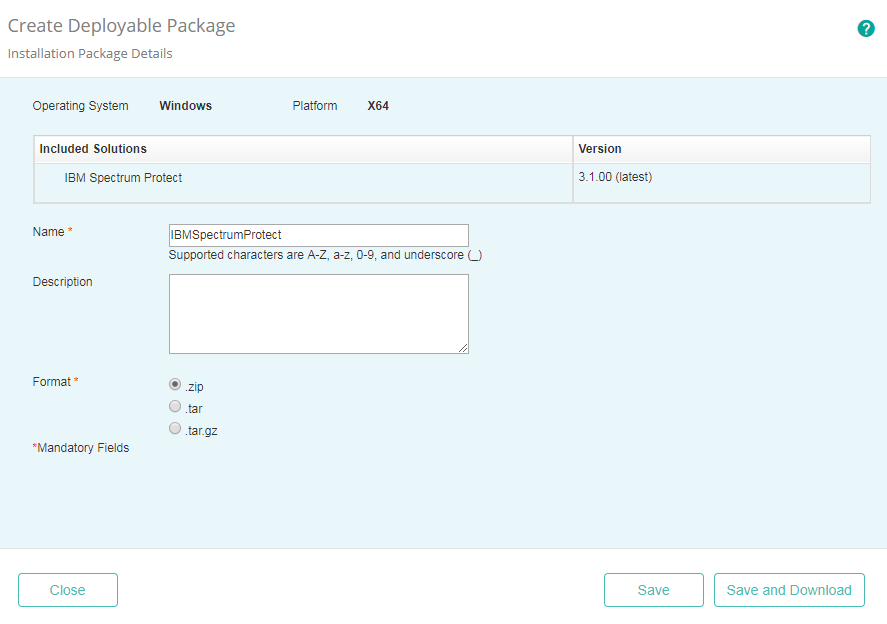
Task: Open the help icon
Action: coord(866,28)
